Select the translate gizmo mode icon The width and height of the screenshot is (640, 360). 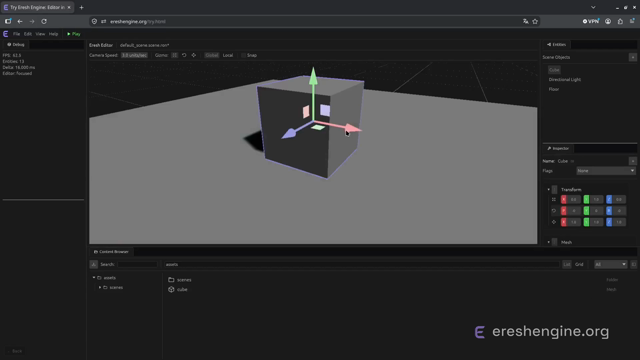[x=174, y=55]
